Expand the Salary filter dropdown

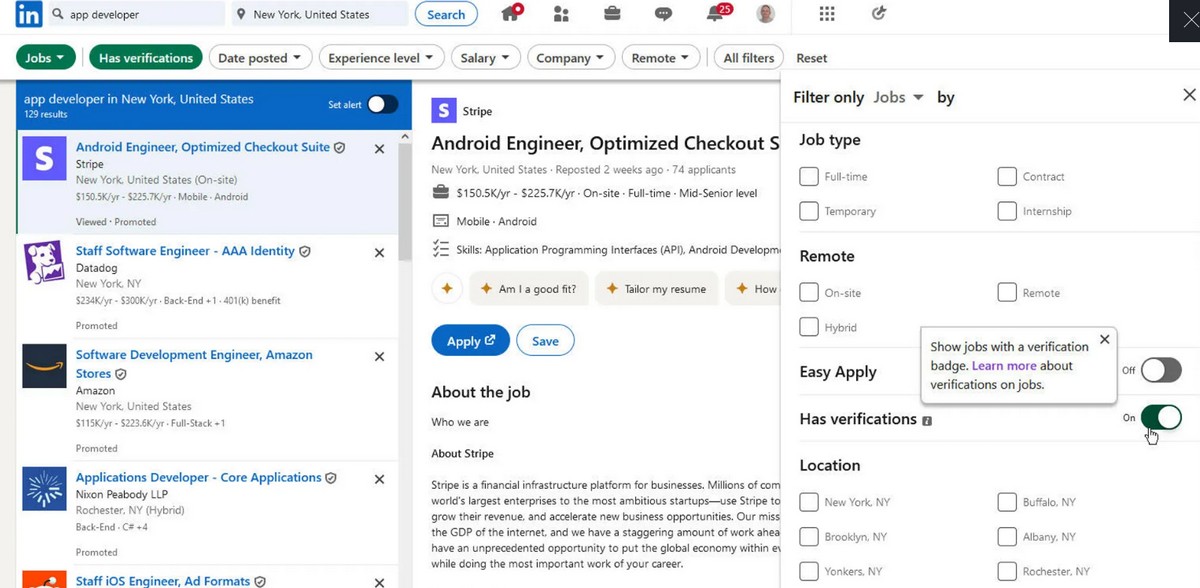pos(484,58)
